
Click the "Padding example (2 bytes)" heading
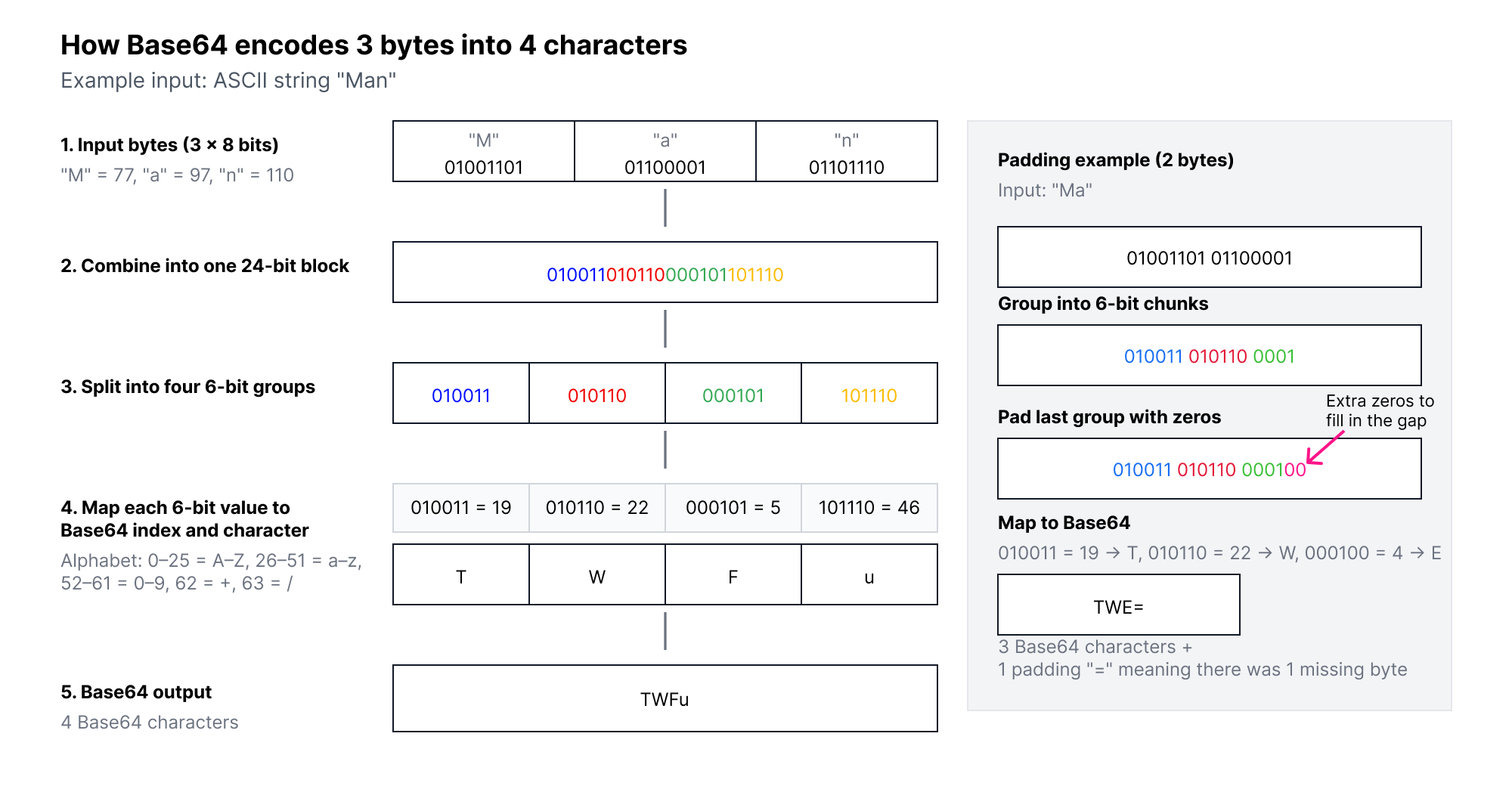point(1116,160)
